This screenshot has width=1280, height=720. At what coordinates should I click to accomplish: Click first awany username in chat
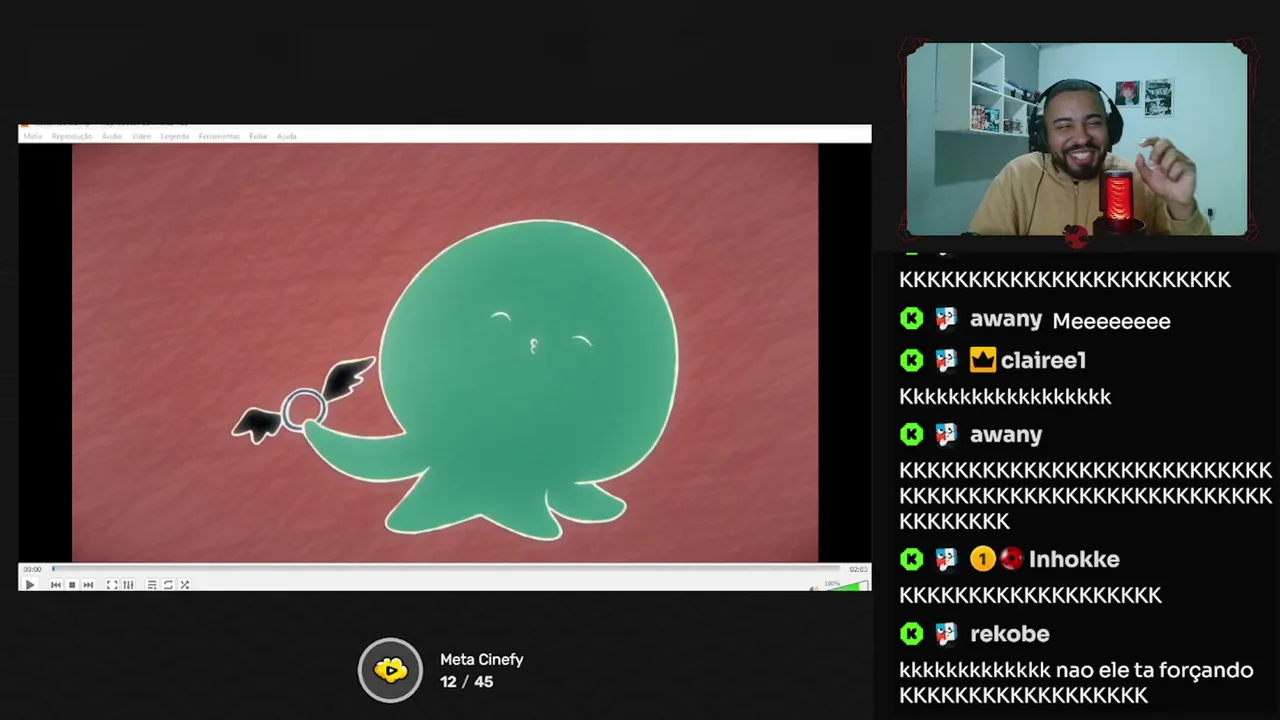(x=1006, y=320)
